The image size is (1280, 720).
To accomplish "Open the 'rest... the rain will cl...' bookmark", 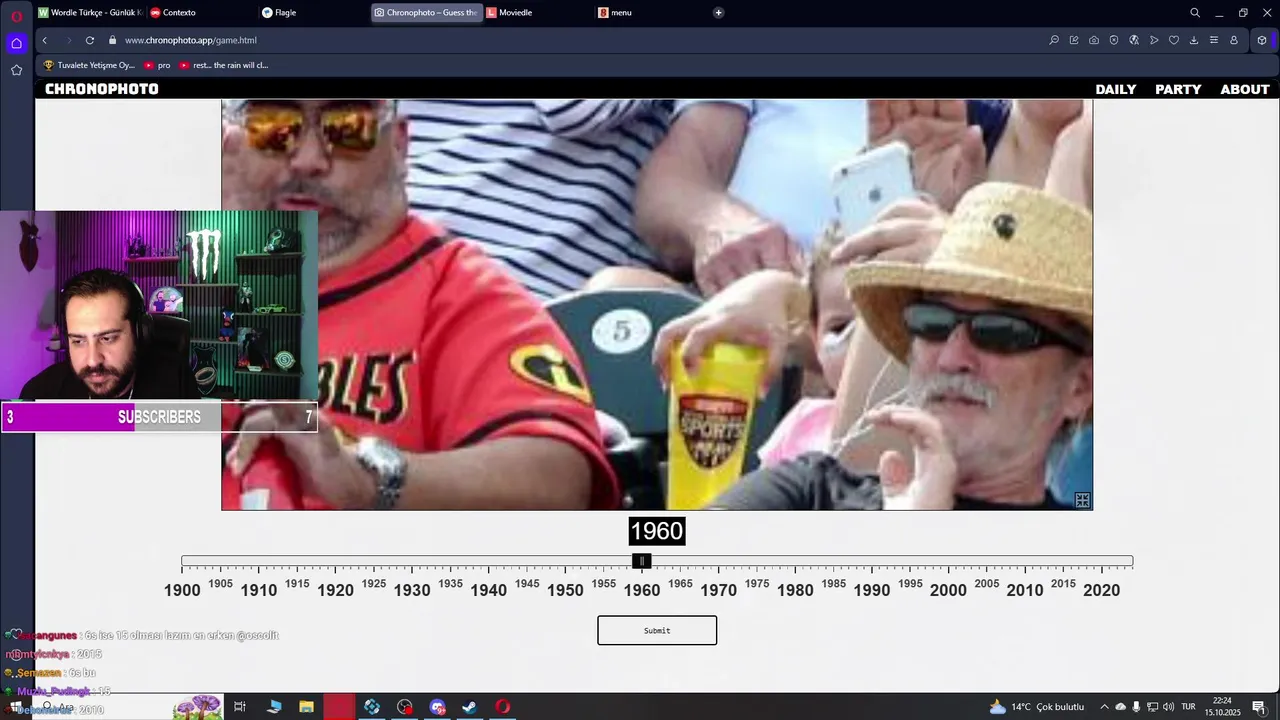I will point(224,65).
